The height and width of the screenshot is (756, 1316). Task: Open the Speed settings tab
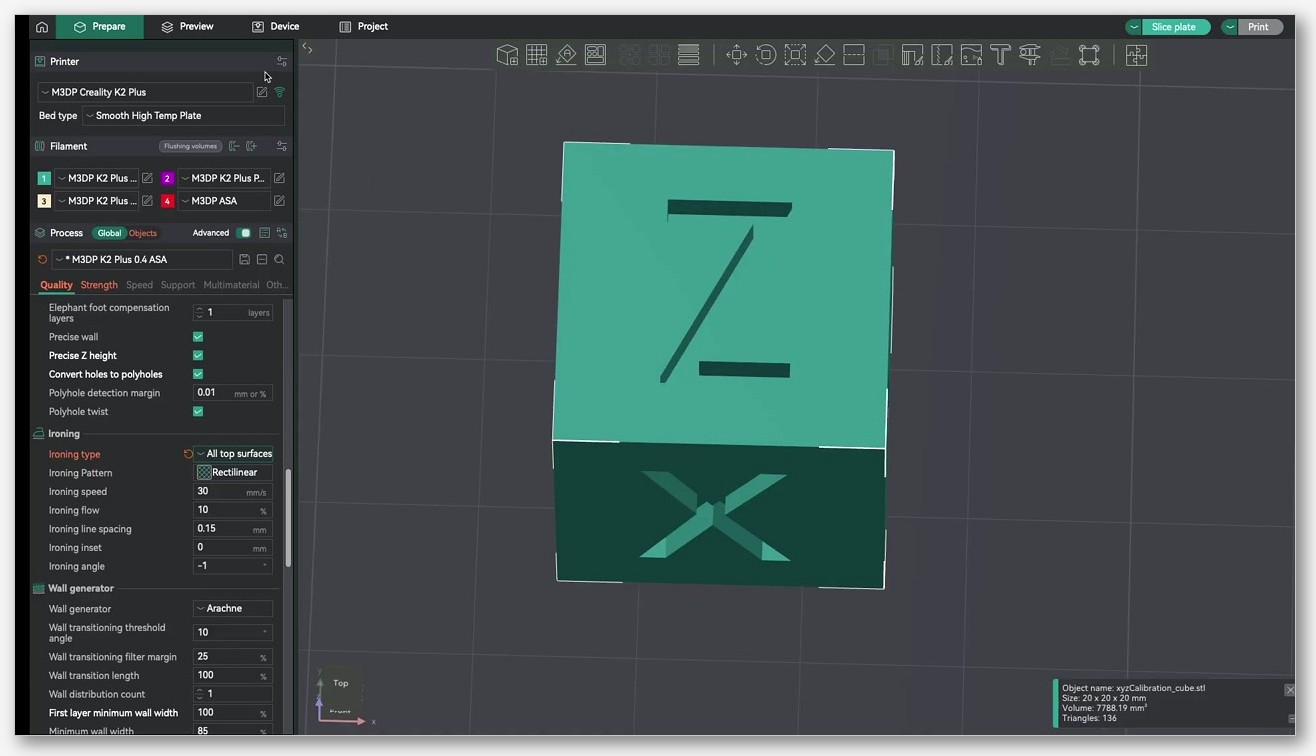point(139,285)
